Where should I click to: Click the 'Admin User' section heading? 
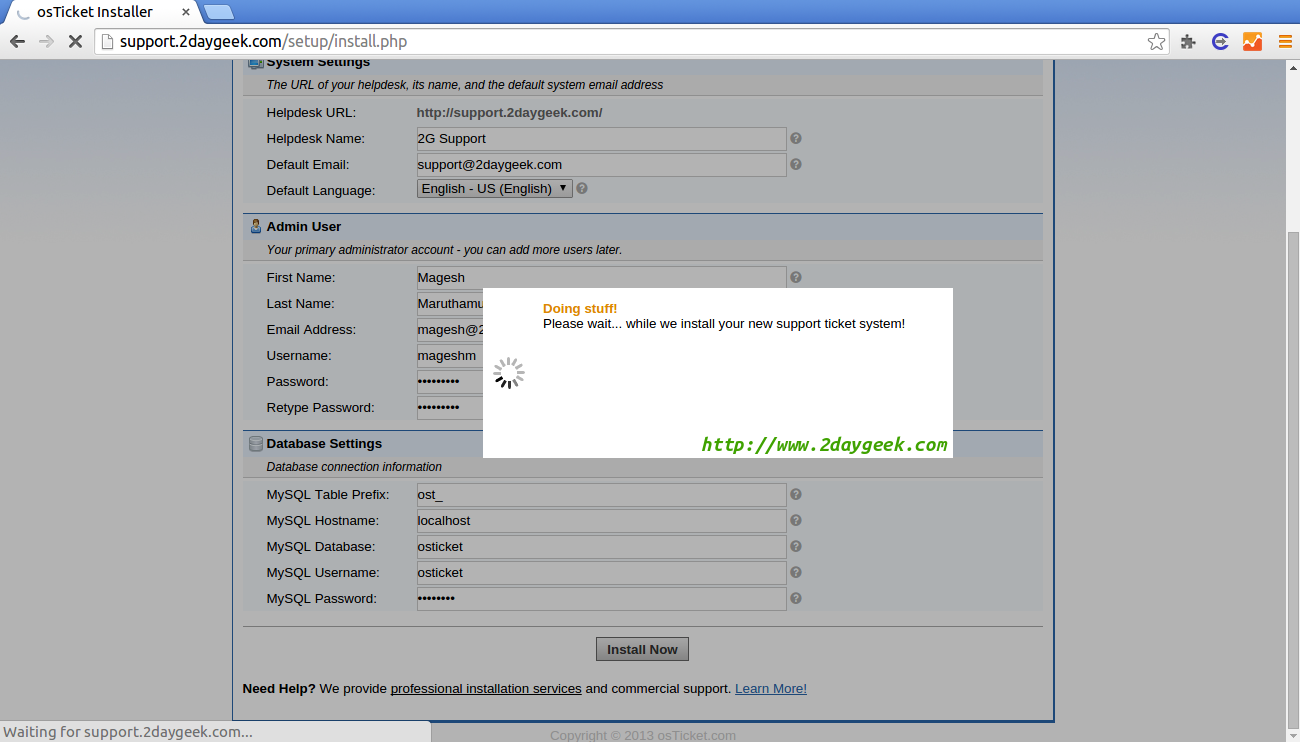[x=304, y=227]
